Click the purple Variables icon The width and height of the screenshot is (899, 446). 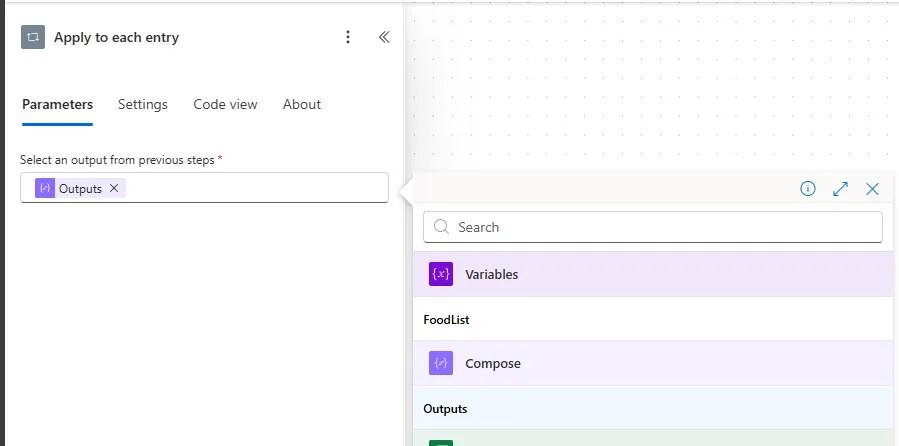point(441,274)
